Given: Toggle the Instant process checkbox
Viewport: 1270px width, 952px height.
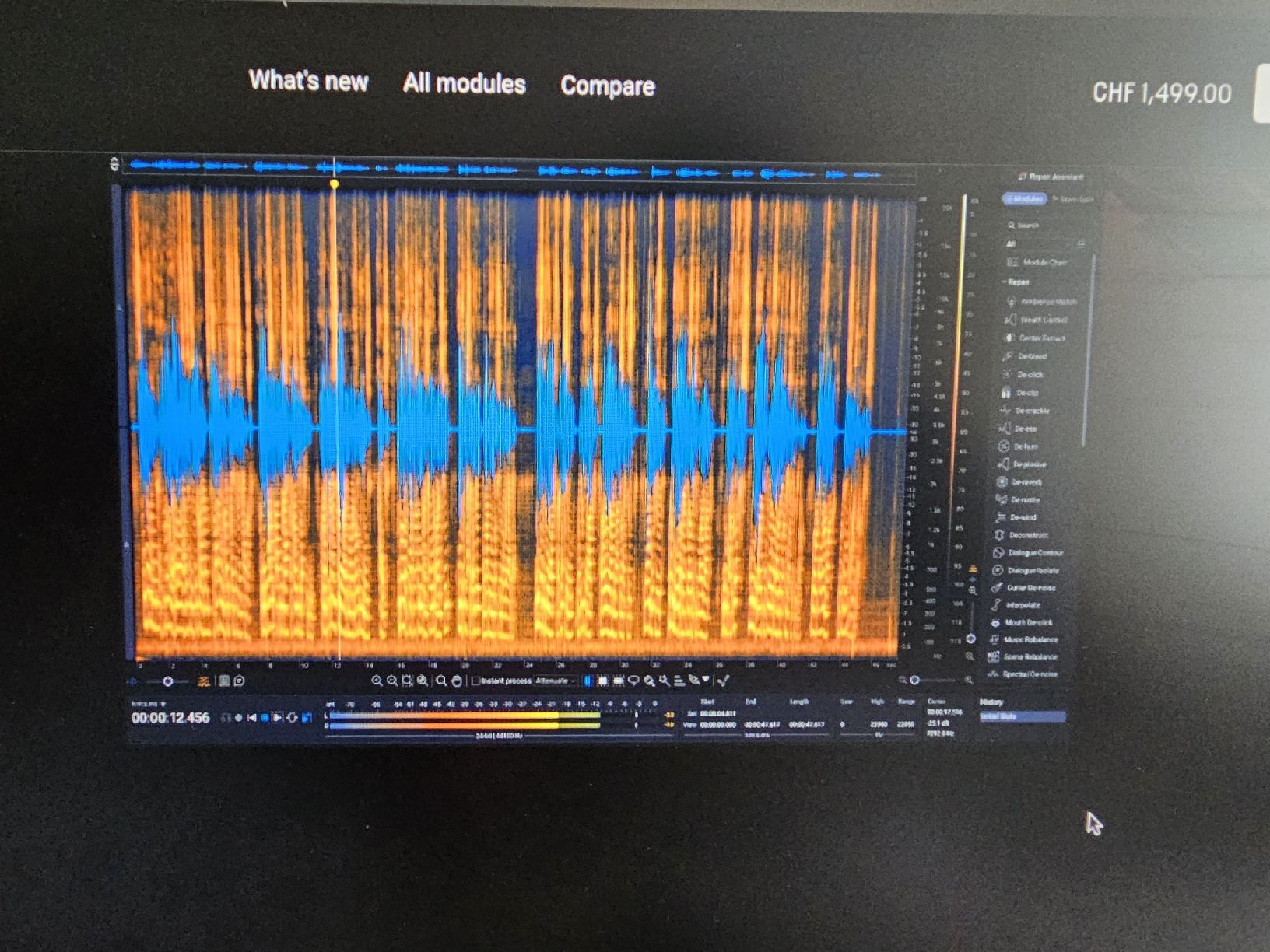Looking at the screenshot, I should (x=475, y=681).
